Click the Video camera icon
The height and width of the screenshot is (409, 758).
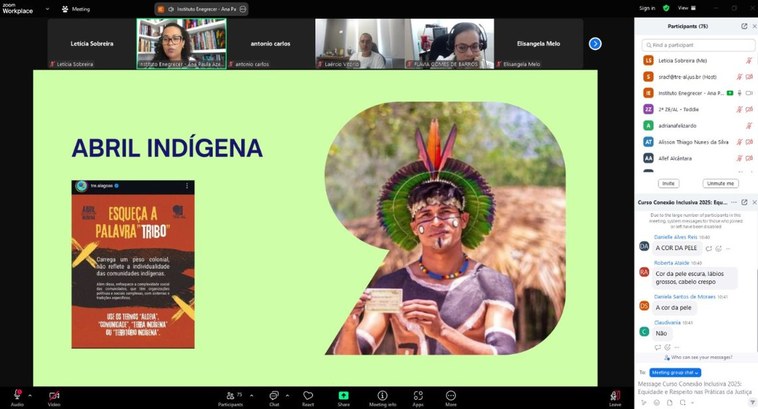(54, 395)
